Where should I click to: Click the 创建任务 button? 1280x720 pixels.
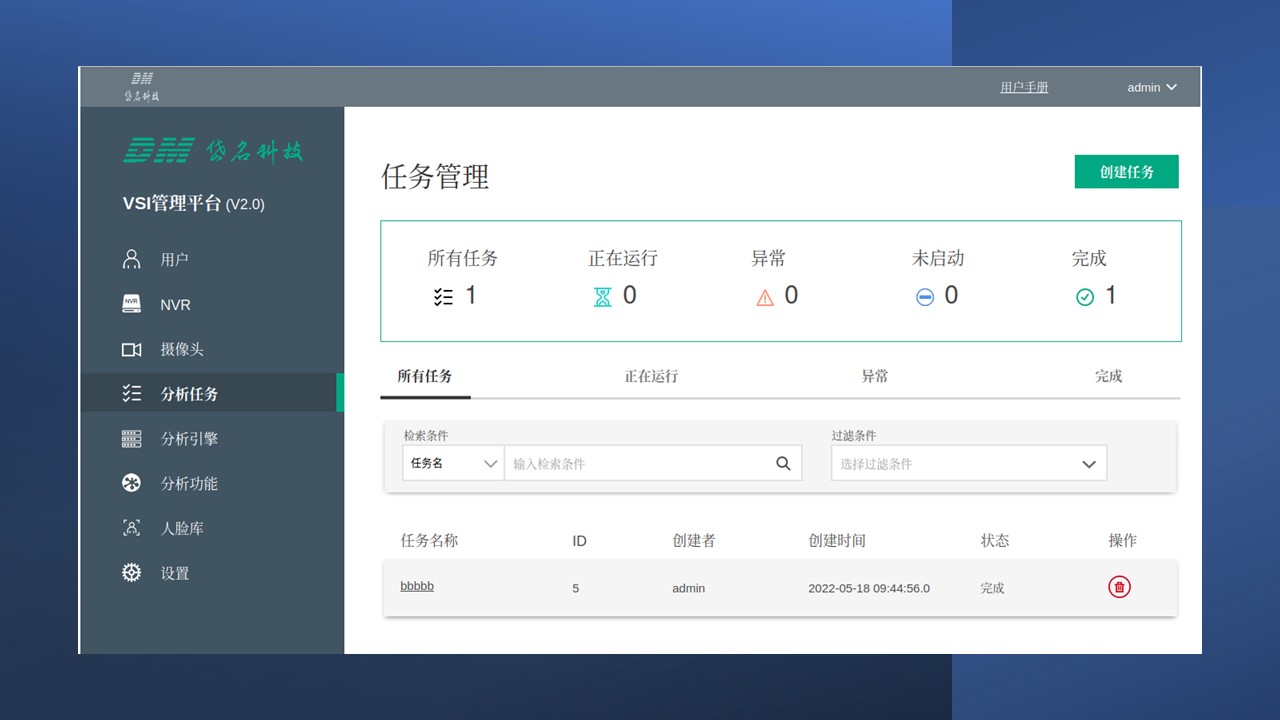point(1127,171)
